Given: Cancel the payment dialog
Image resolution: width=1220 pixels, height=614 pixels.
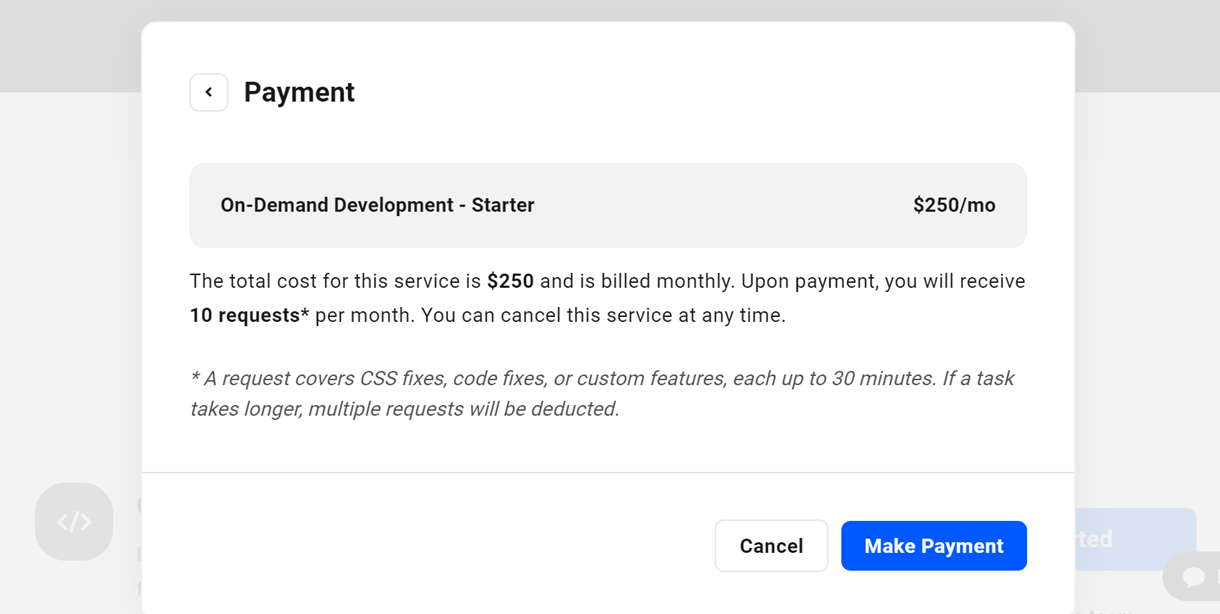Looking at the screenshot, I should click(x=771, y=546).
